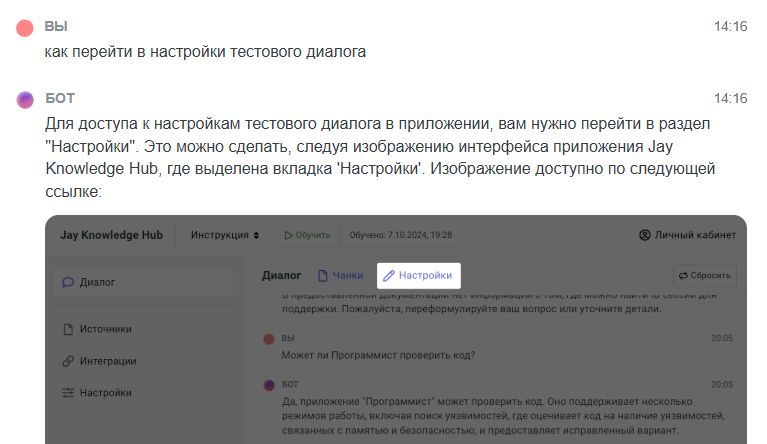The height and width of the screenshot is (444, 767).
Task: Open the Интеграции sidebar item
Action: pyautogui.click(x=107, y=361)
